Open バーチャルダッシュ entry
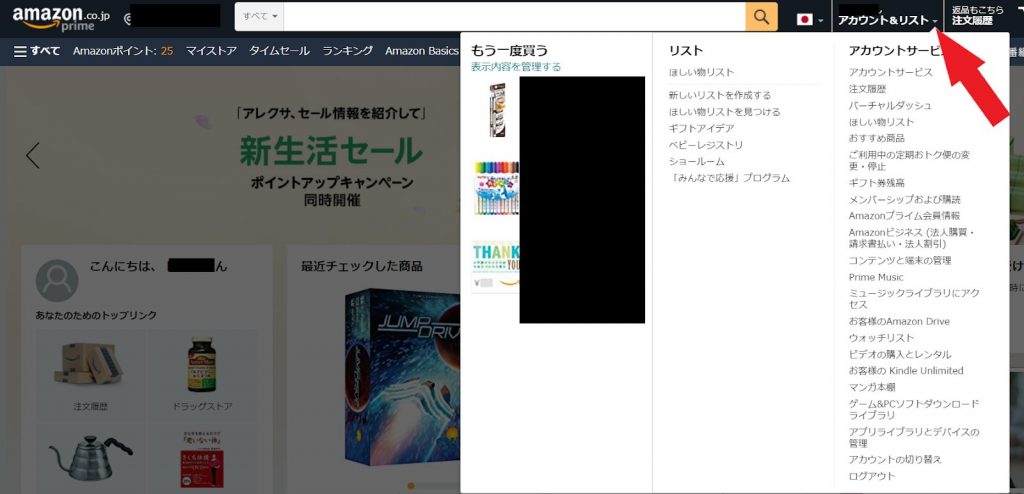Viewport: 1024px width, 494px height. [x=890, y=105]
